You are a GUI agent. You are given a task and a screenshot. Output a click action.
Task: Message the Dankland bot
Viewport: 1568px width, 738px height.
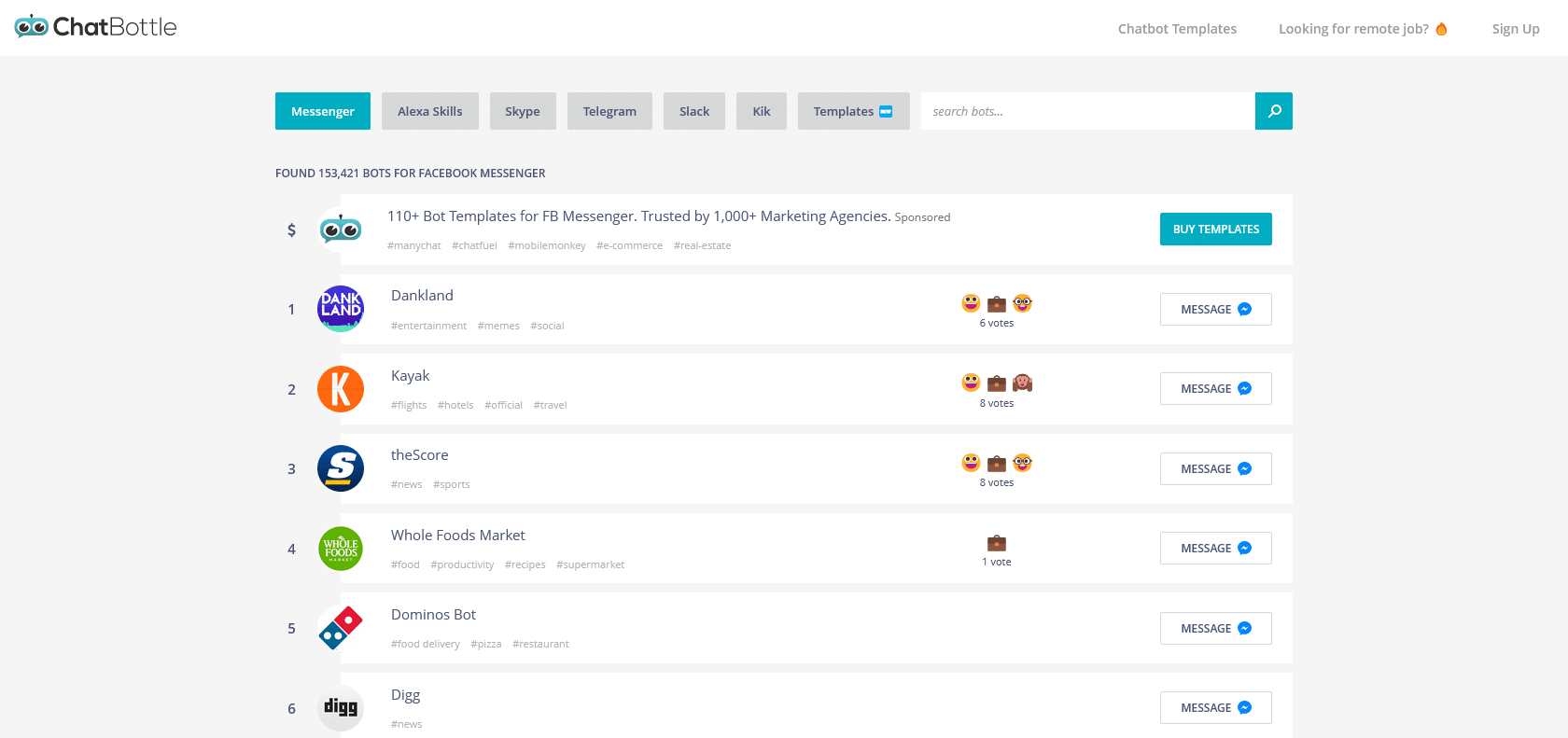coord(1216,310)
